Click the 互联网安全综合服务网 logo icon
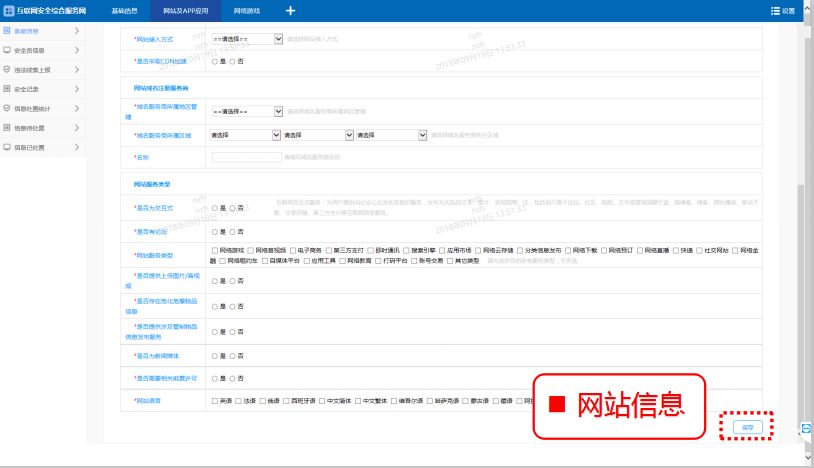 (x=9, y=10)
